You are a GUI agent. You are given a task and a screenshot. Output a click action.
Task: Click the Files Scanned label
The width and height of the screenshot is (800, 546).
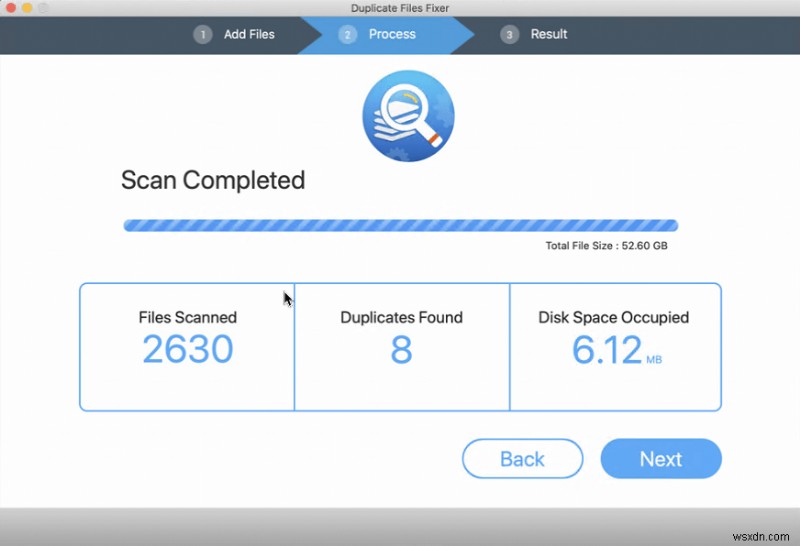coord(188,317)
